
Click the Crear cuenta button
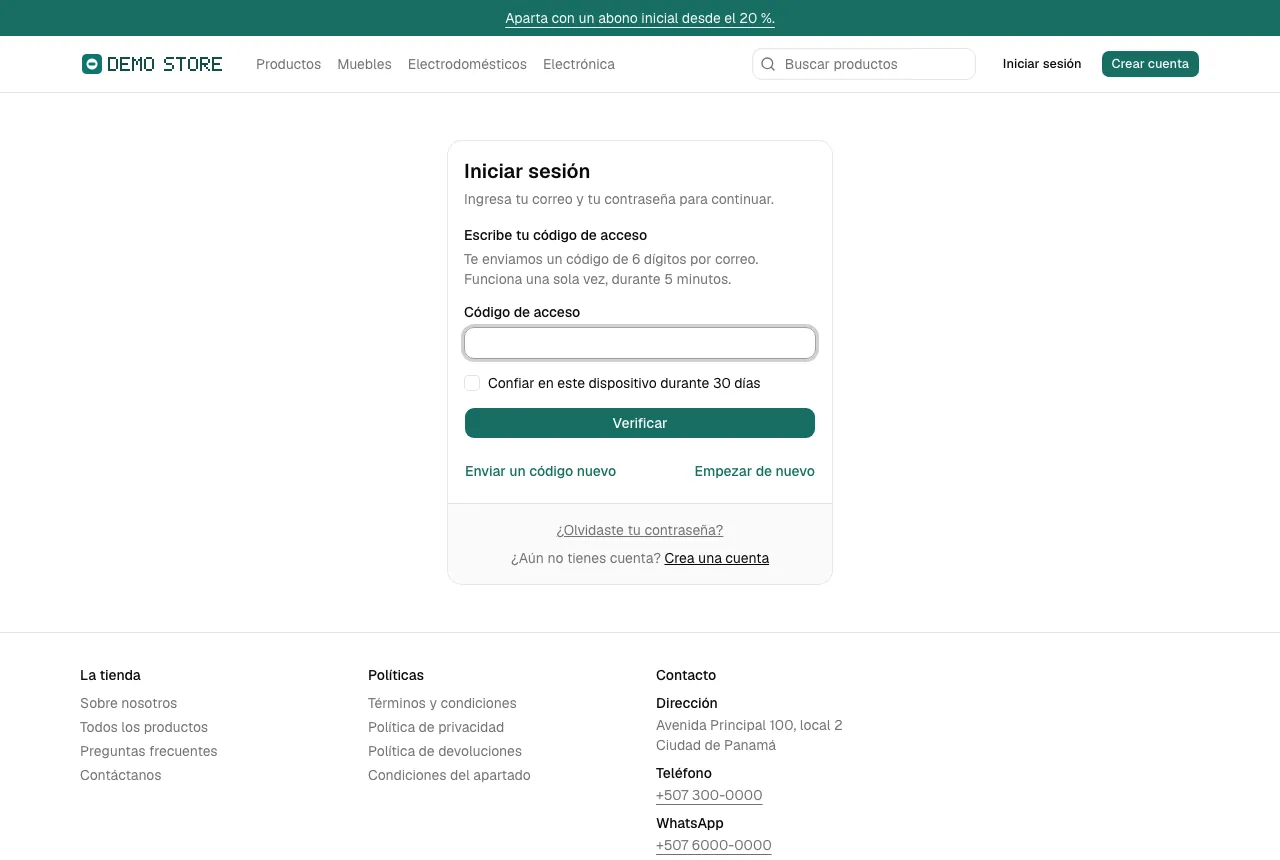[x=1150, y=64]
